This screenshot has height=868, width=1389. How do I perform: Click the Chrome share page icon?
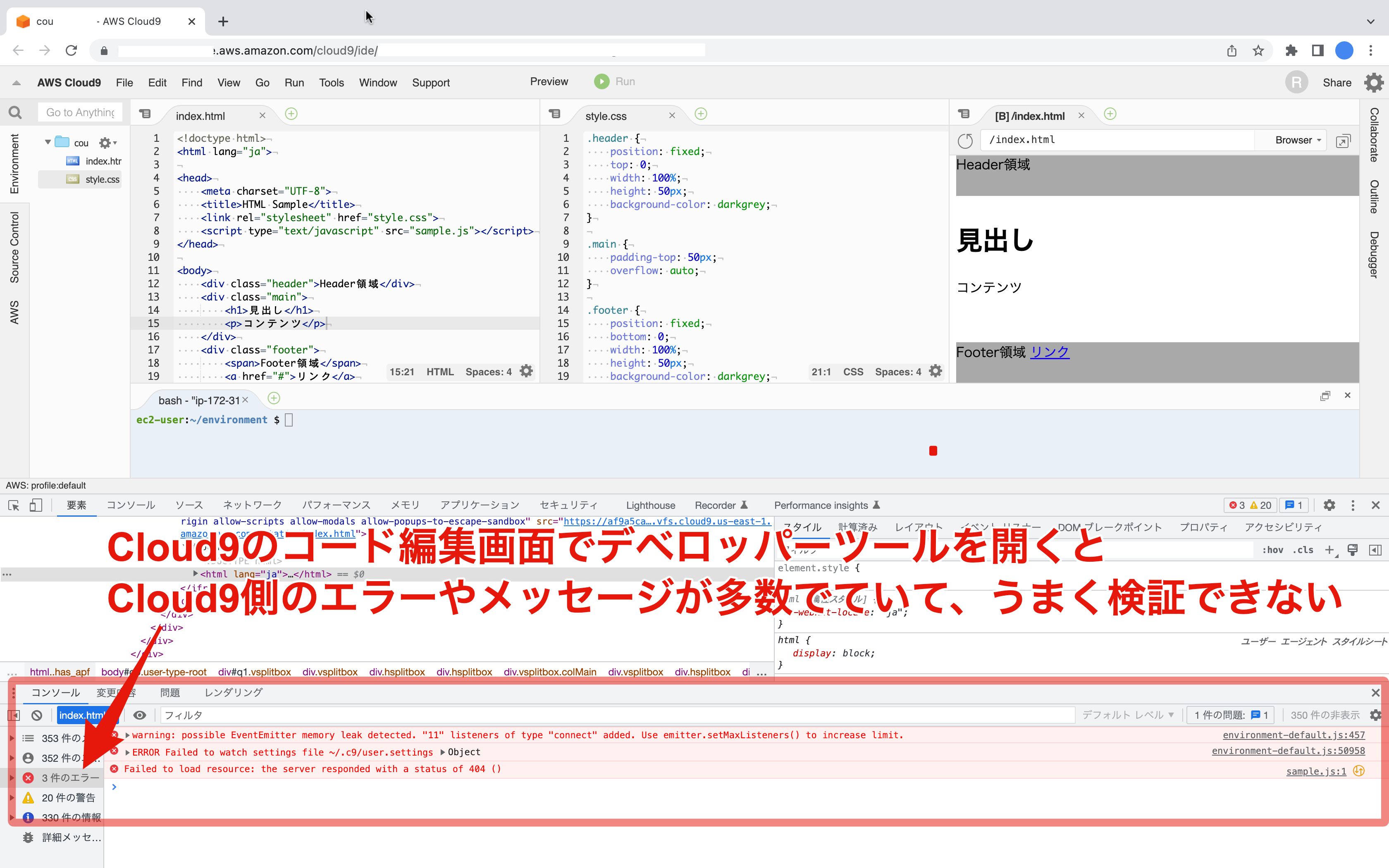point(1232,50)
